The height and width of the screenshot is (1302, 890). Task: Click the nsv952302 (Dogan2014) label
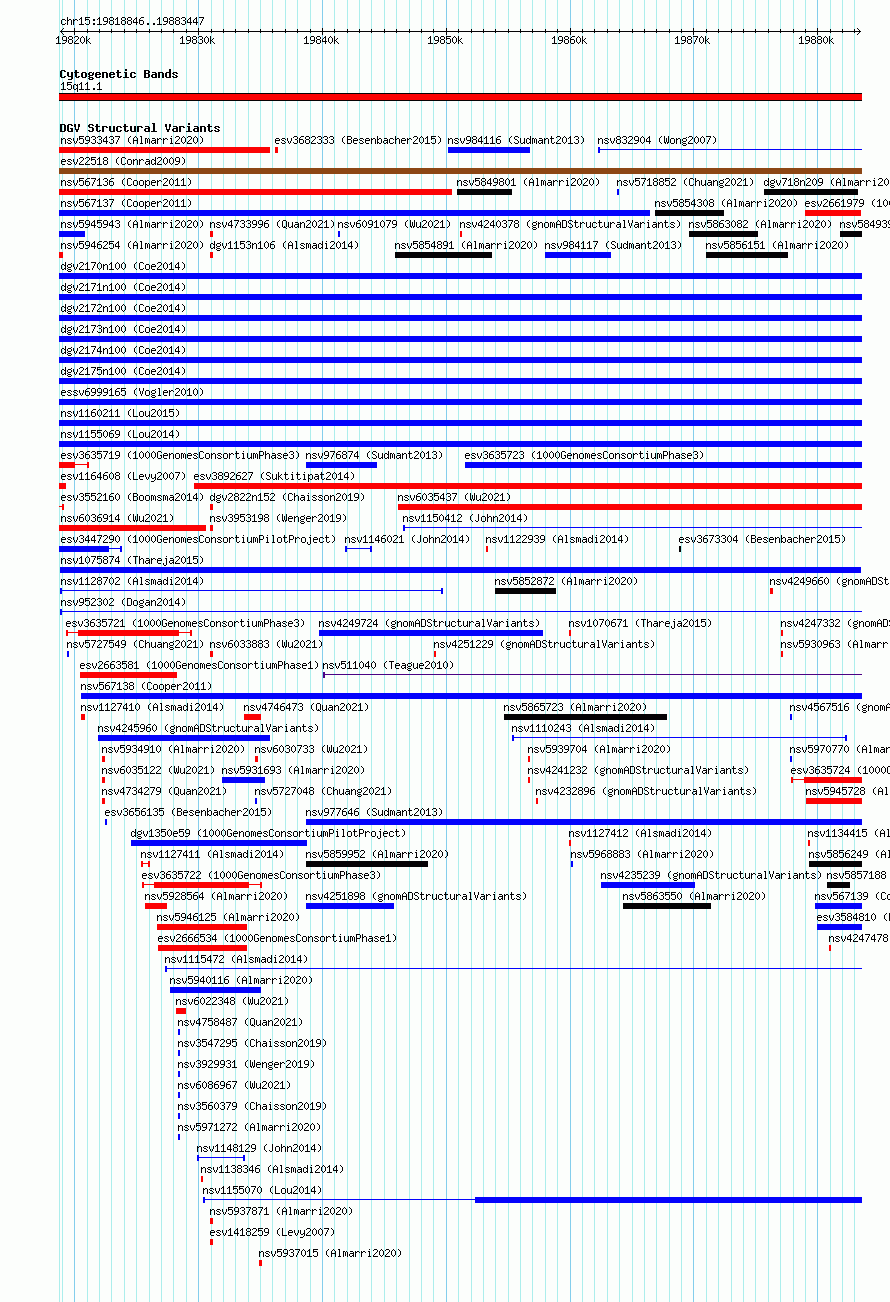pos(123,602)
